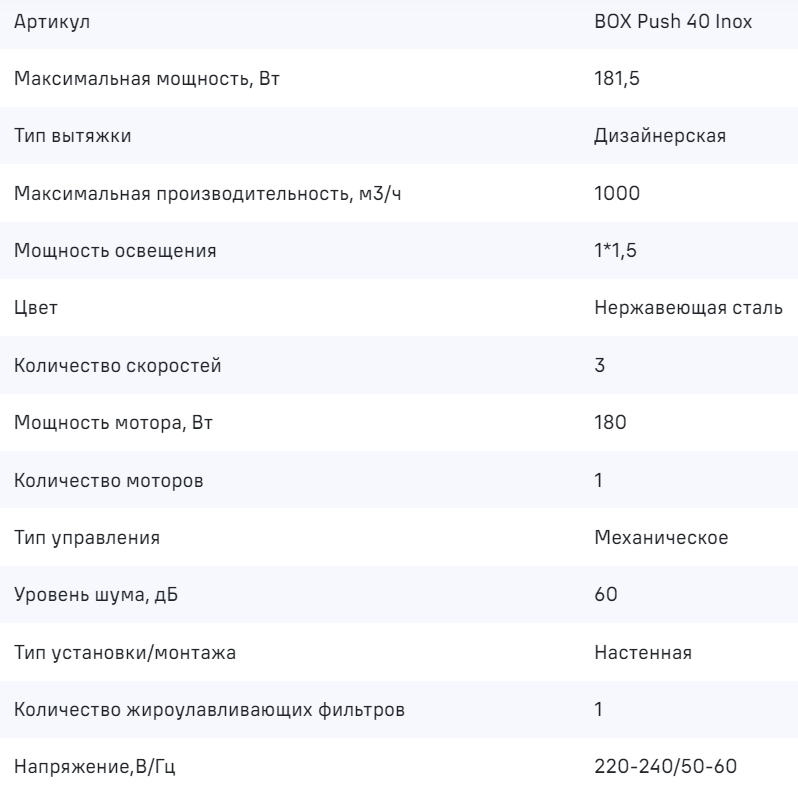This screenshot has width=798, height=789.
Task: Click the Количество скоростей label
Action: point(118,366)
